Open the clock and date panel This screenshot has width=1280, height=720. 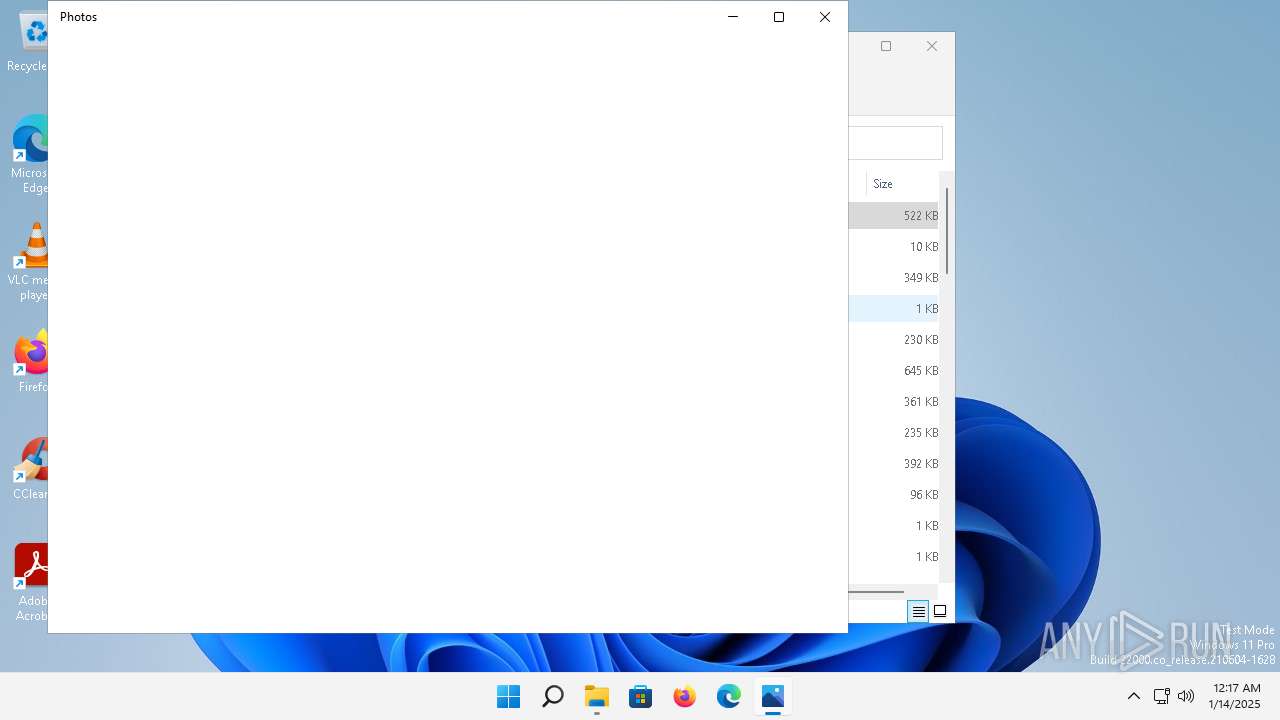tap(1236, 696)
